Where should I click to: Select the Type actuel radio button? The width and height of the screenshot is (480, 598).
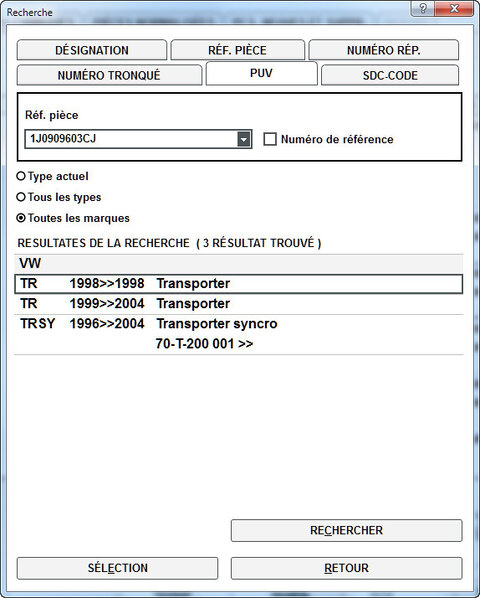point(21,176)
